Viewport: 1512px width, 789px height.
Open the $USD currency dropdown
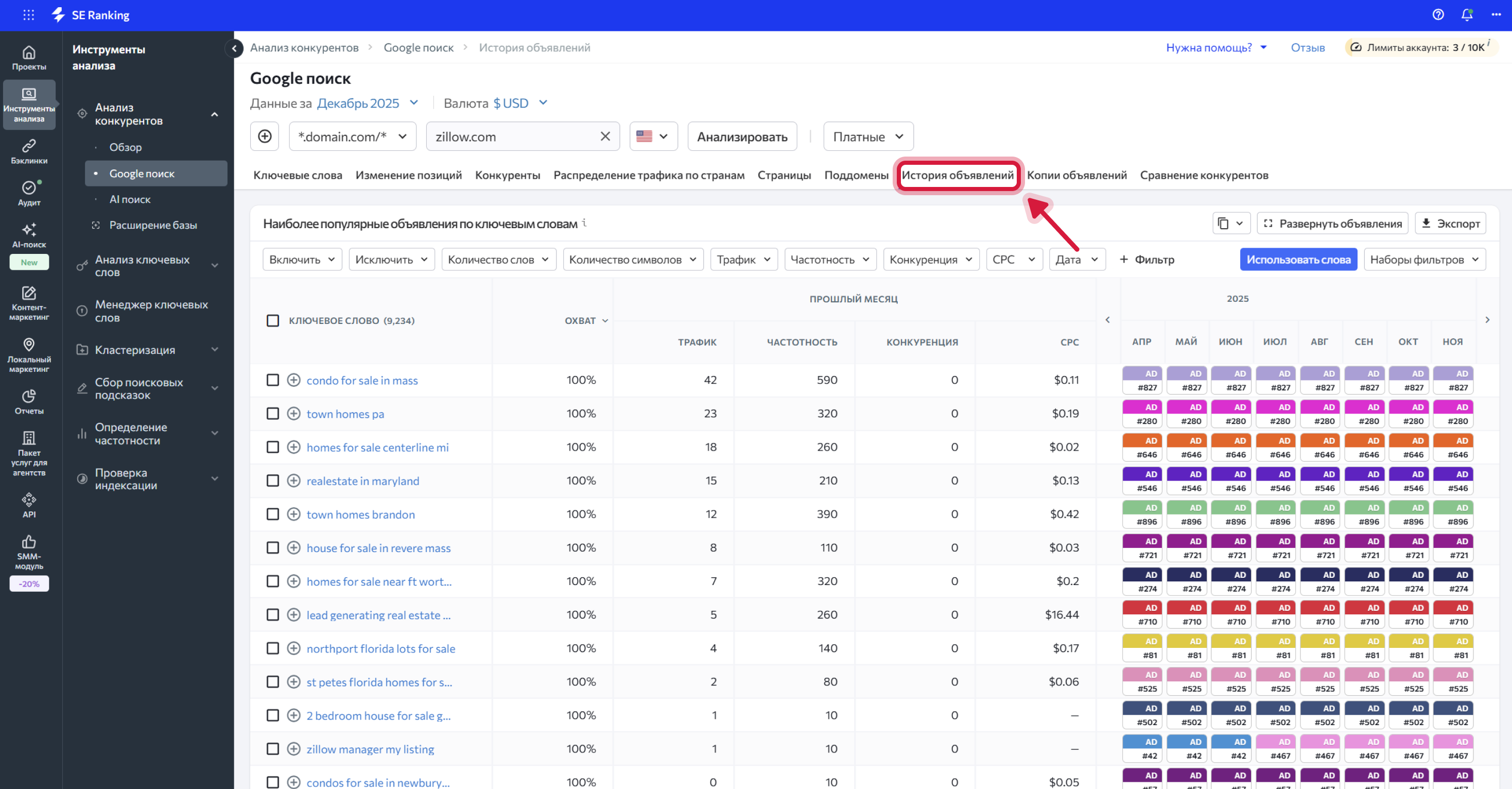(x=519, y=102)
